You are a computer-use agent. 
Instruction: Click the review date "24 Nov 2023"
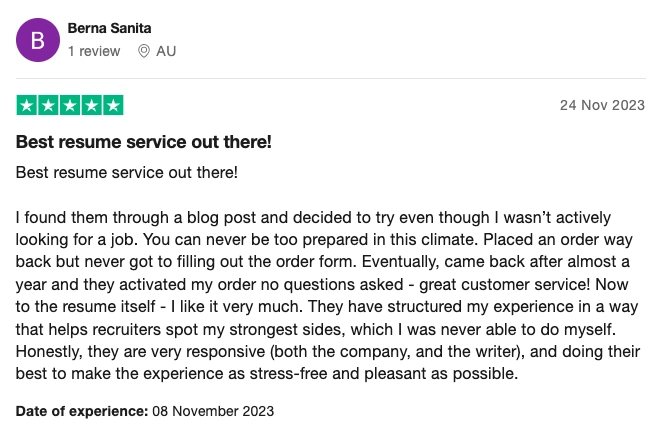point(602,105)
